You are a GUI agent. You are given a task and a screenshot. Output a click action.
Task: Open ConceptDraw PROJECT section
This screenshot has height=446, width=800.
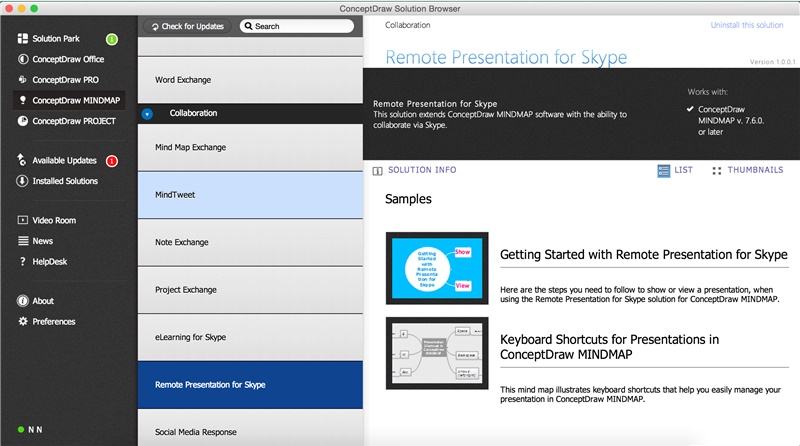click(x=74, y=121)
